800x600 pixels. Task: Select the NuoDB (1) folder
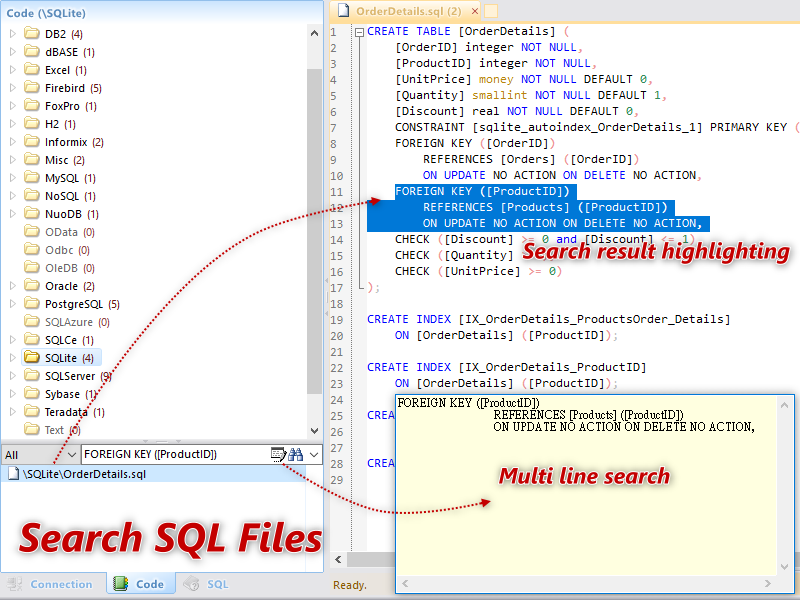[71, 214]
